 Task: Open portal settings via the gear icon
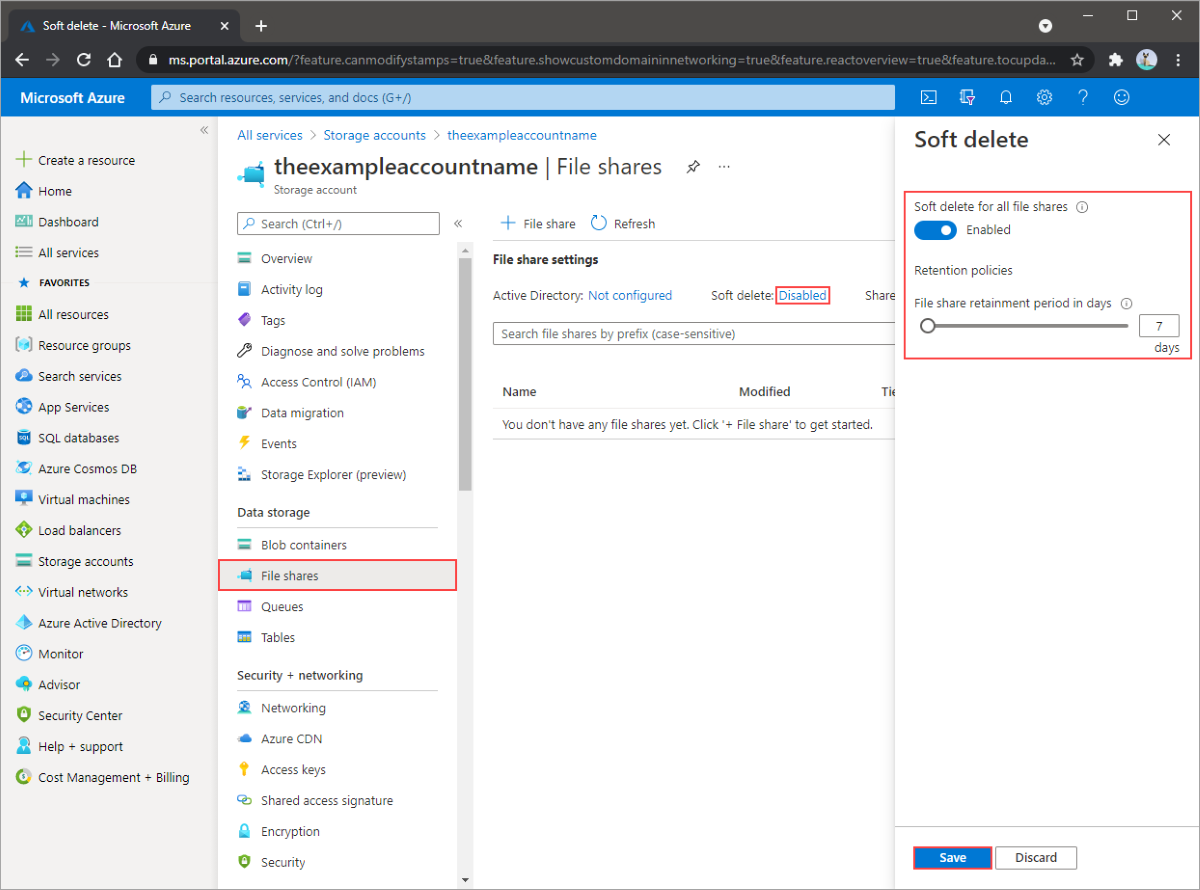click(1044, 97)
